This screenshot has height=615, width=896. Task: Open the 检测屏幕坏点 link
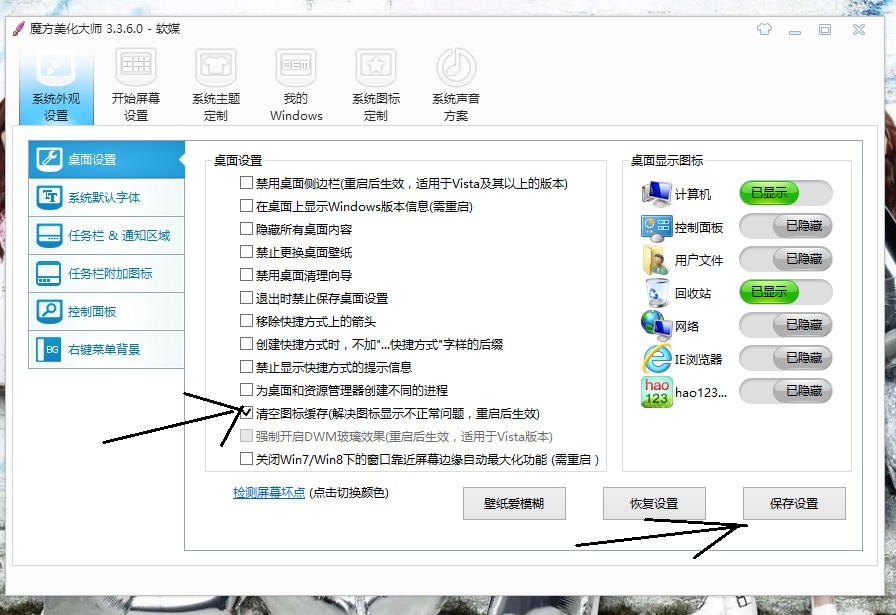tap(269, 493)
